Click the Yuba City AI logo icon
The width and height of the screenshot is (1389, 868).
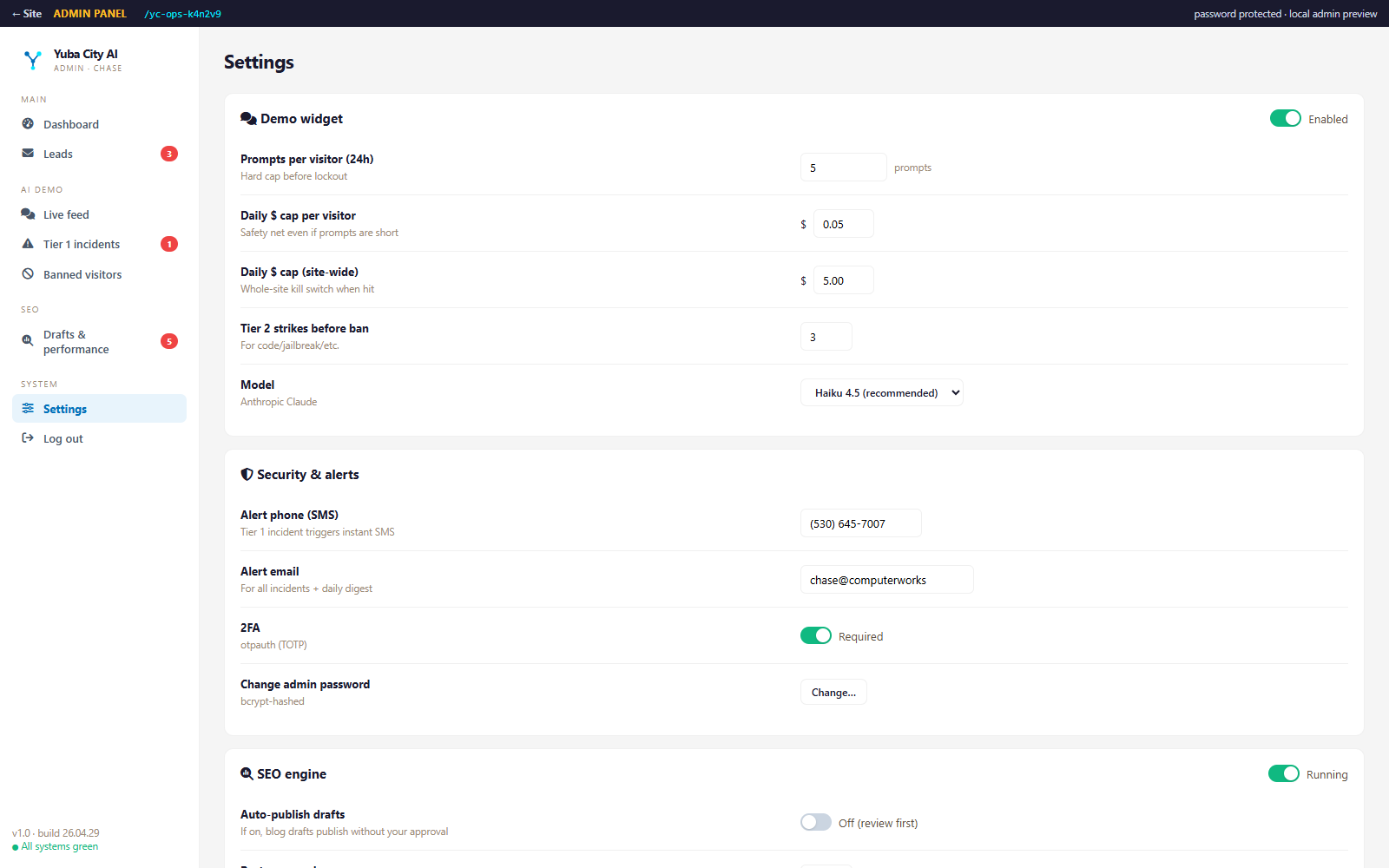pos(32,60)
